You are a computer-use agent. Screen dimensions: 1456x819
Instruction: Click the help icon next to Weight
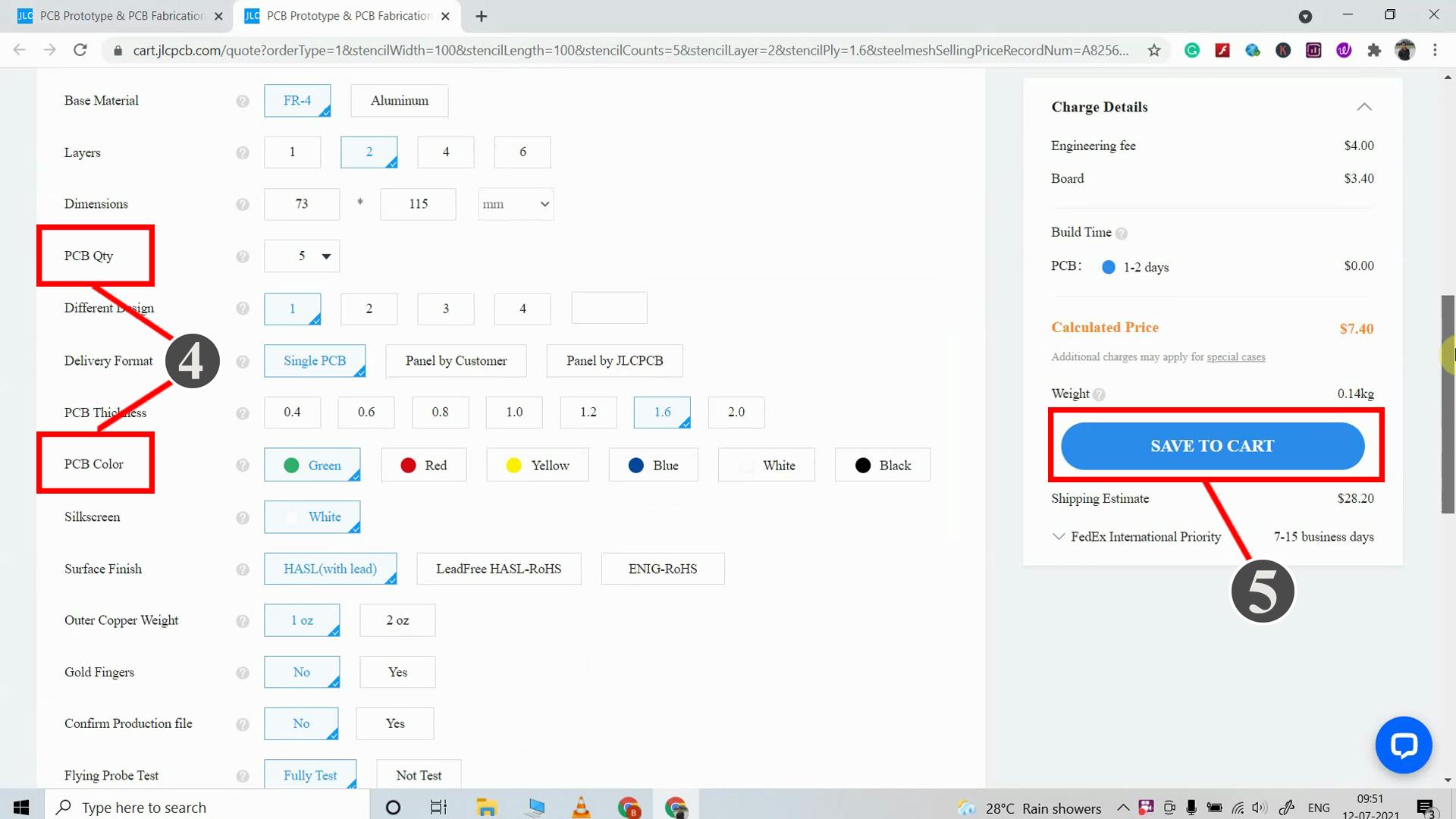[x=1099, y=394]
